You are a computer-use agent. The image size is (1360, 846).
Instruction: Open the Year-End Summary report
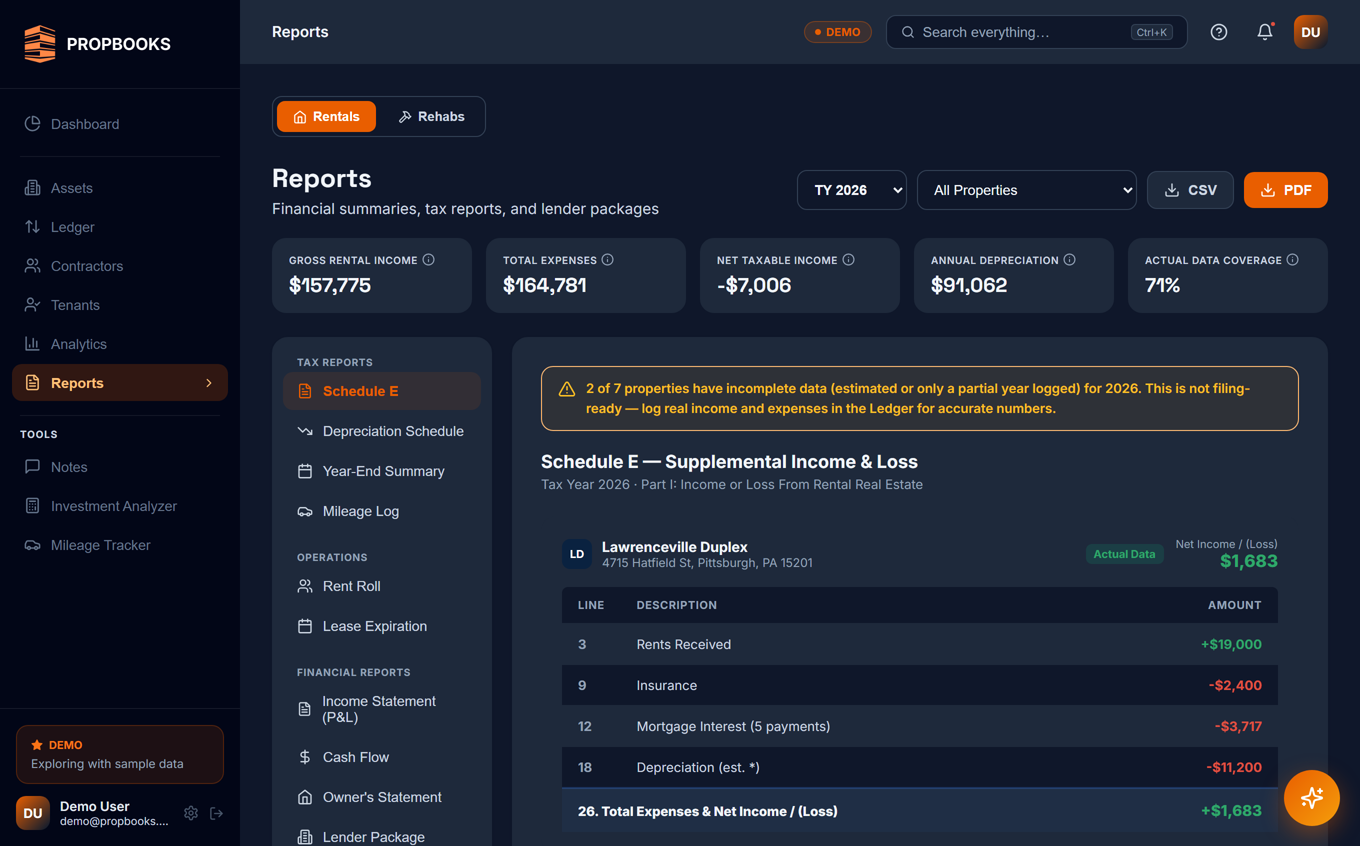pos(382,471)
